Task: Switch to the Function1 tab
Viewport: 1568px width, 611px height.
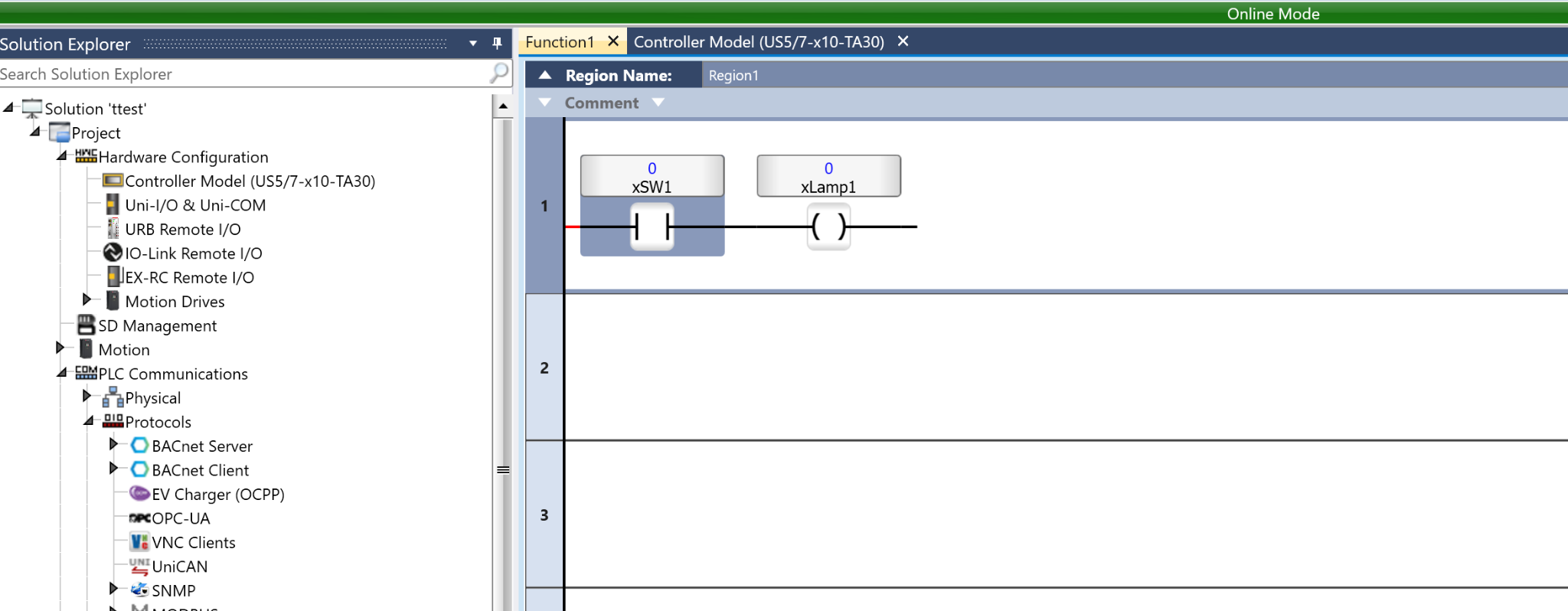Action: (560, 42)
